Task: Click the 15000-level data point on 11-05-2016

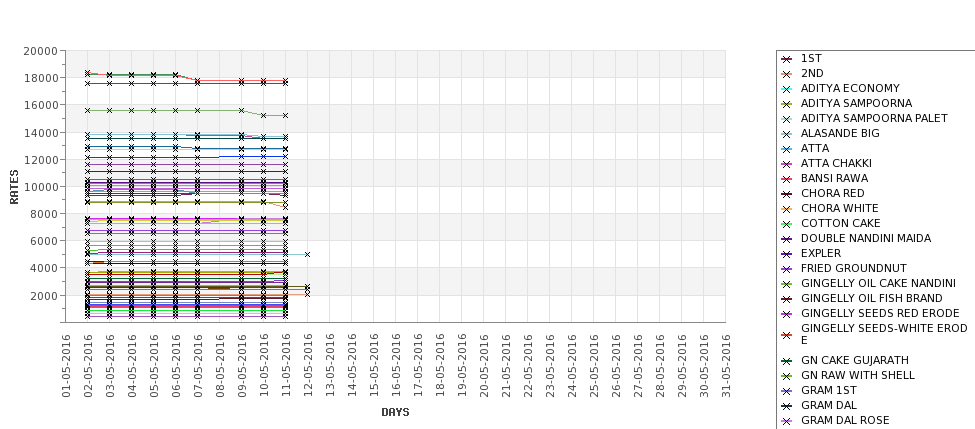Action: (285, 116)
